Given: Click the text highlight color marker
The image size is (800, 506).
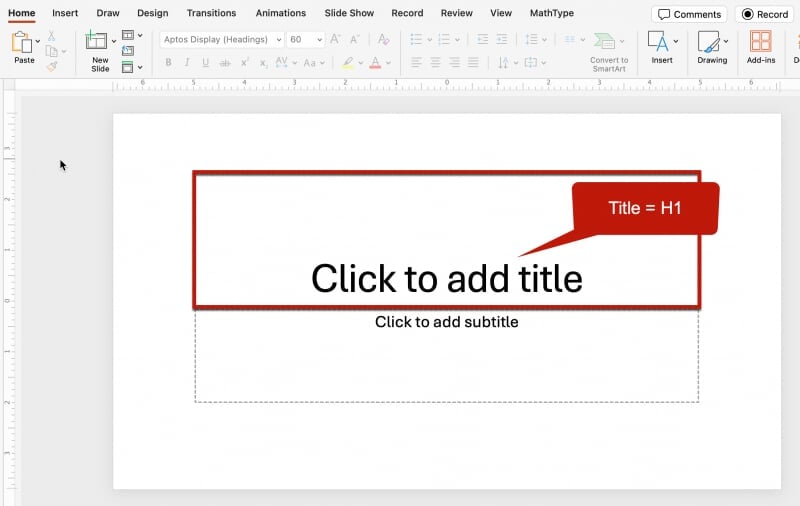Looking at the screenshot, I should 347,63.
